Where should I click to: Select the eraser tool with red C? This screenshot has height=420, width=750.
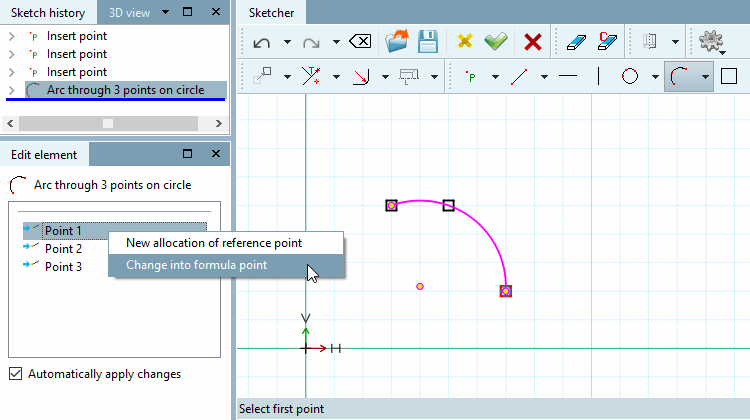point(608,41)
